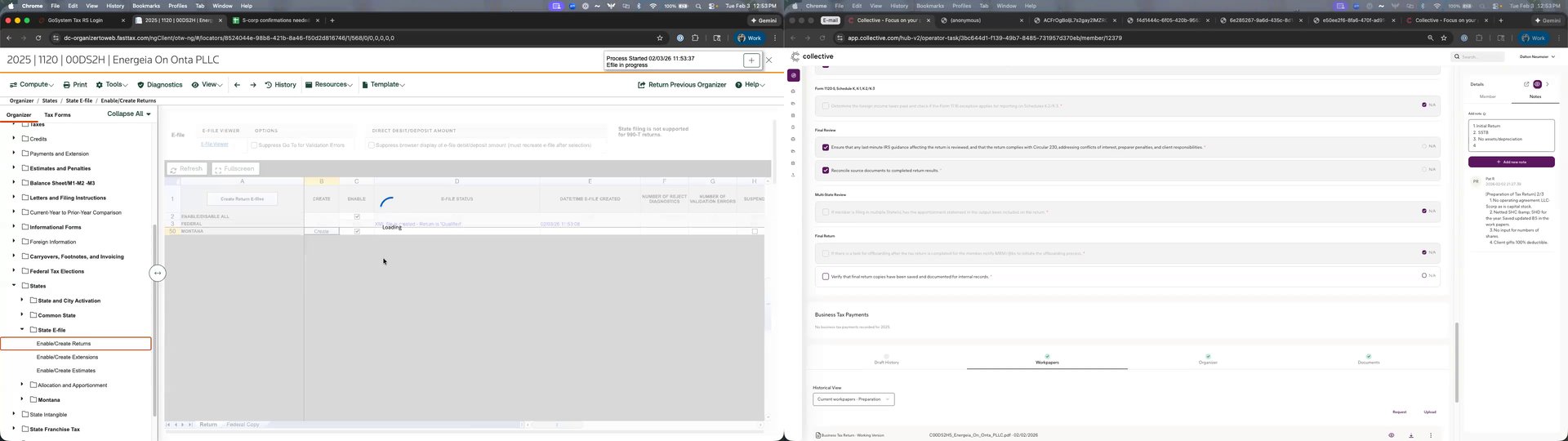Screen dimensions: 1568x441
Task: Click the forward arrow in toolbar
Action: pos(253,84)
